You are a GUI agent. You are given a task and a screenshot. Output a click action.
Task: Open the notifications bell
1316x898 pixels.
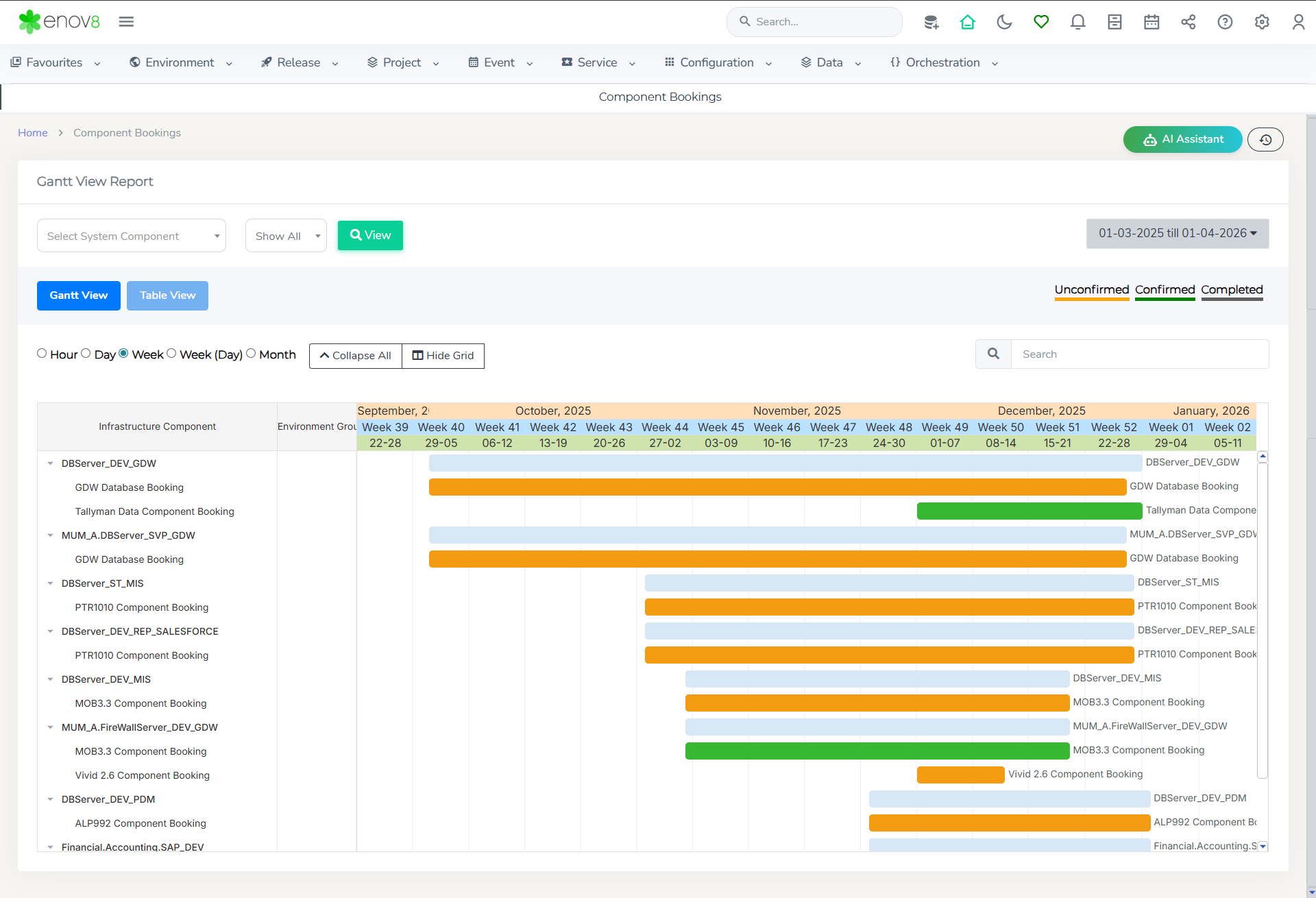(1077, 22)
